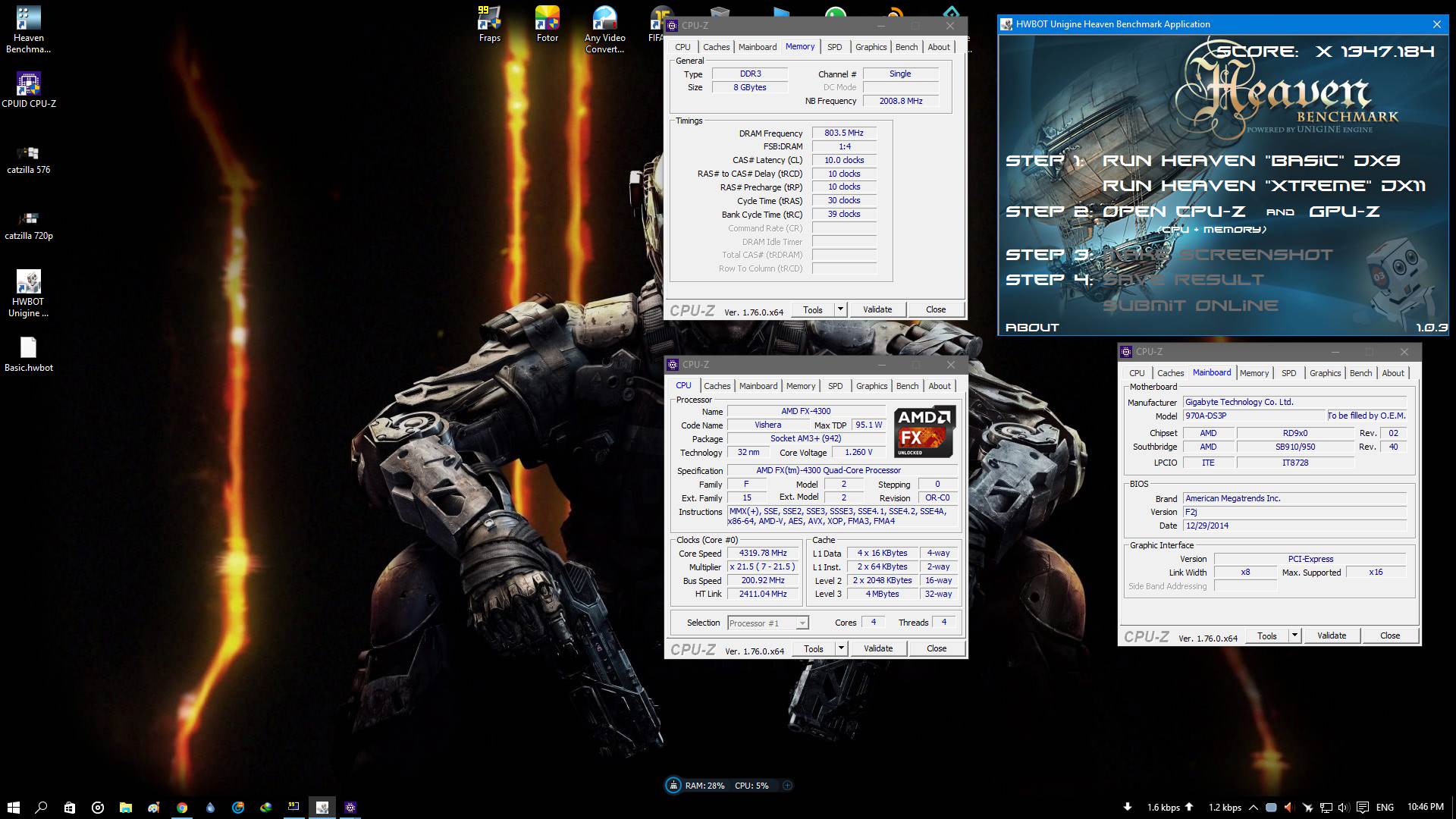Switch to HWBOT Heaven app in taskbar

click(322, 807)
